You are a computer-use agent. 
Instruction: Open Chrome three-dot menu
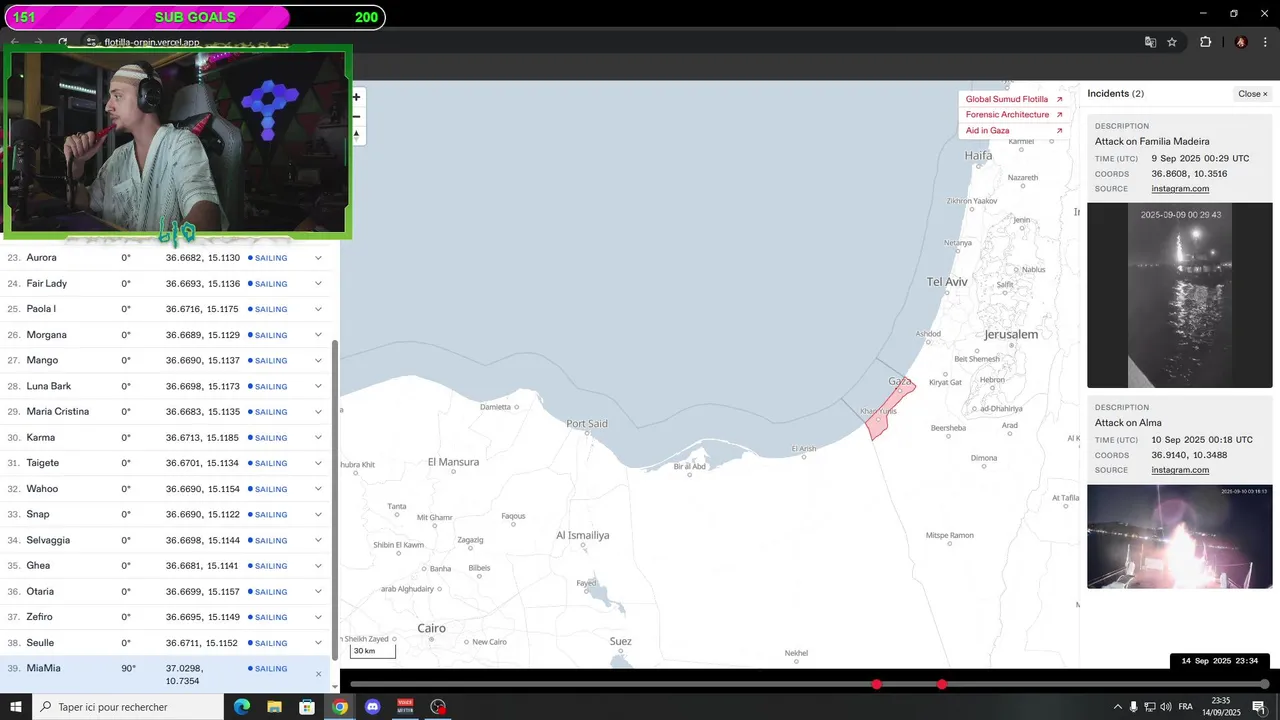click(1265, 42)
